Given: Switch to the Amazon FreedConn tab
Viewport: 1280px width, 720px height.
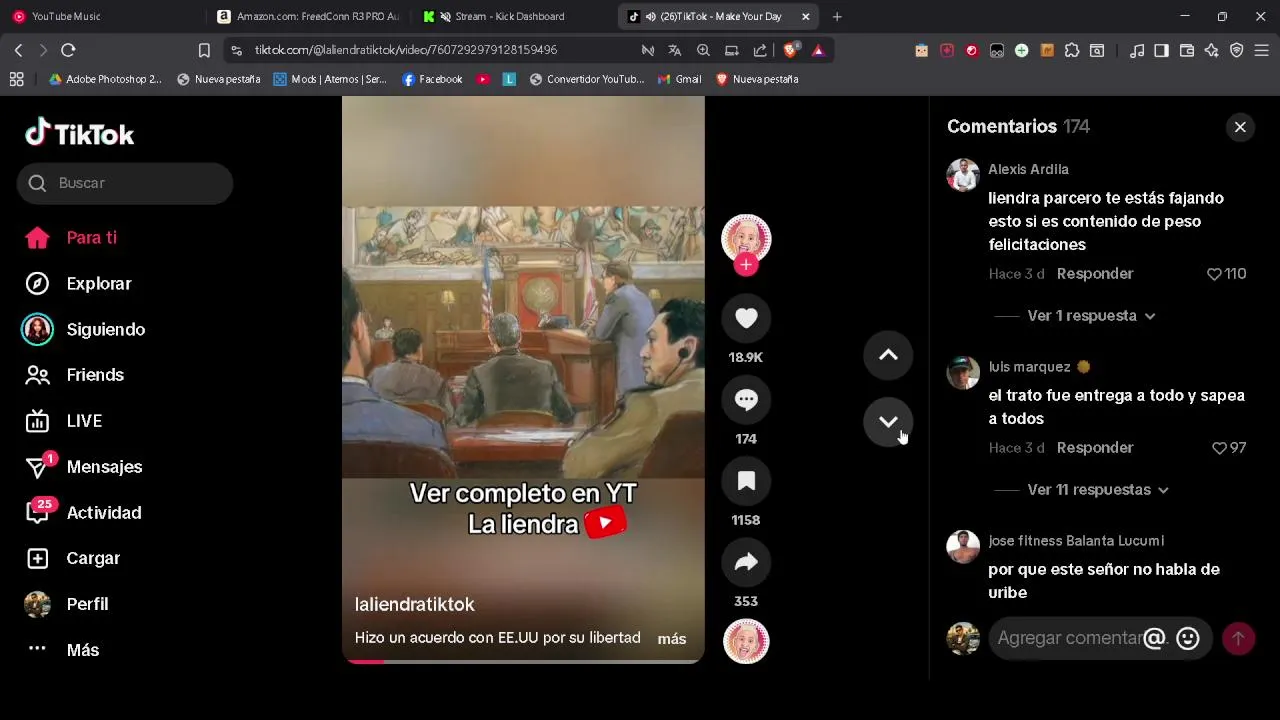Looking at the screenshot, I should [x=308, y=16].
